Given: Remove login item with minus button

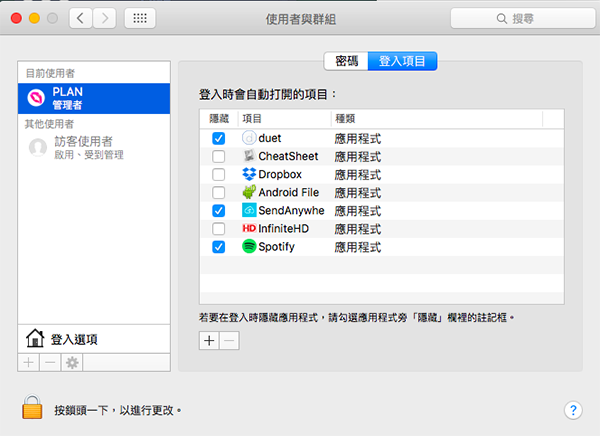Looking at the screenshot, I should (229, 340).
